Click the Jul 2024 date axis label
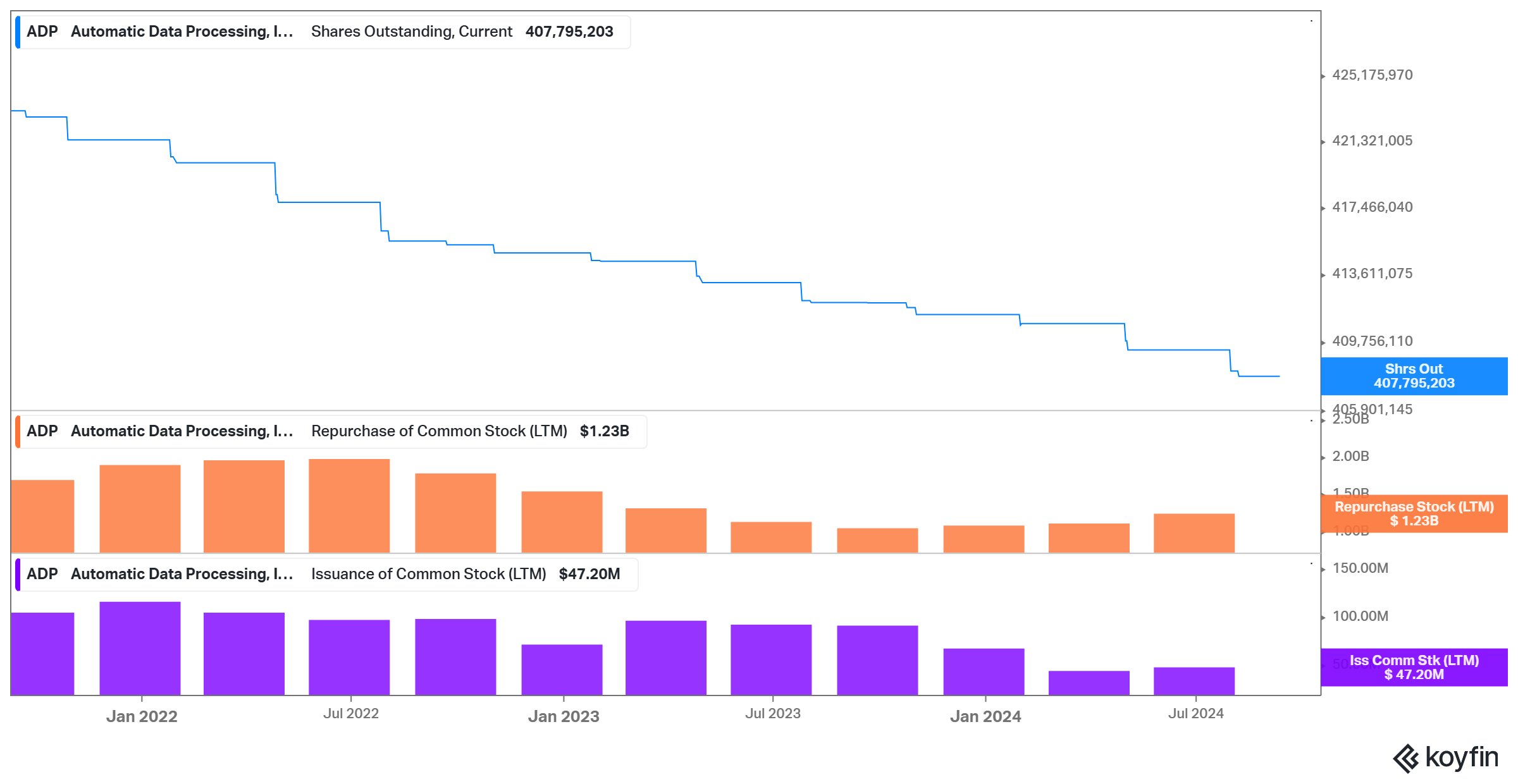Image resolution: width=1518 pixels, height=784 pixels. (x=1195, y=714)
